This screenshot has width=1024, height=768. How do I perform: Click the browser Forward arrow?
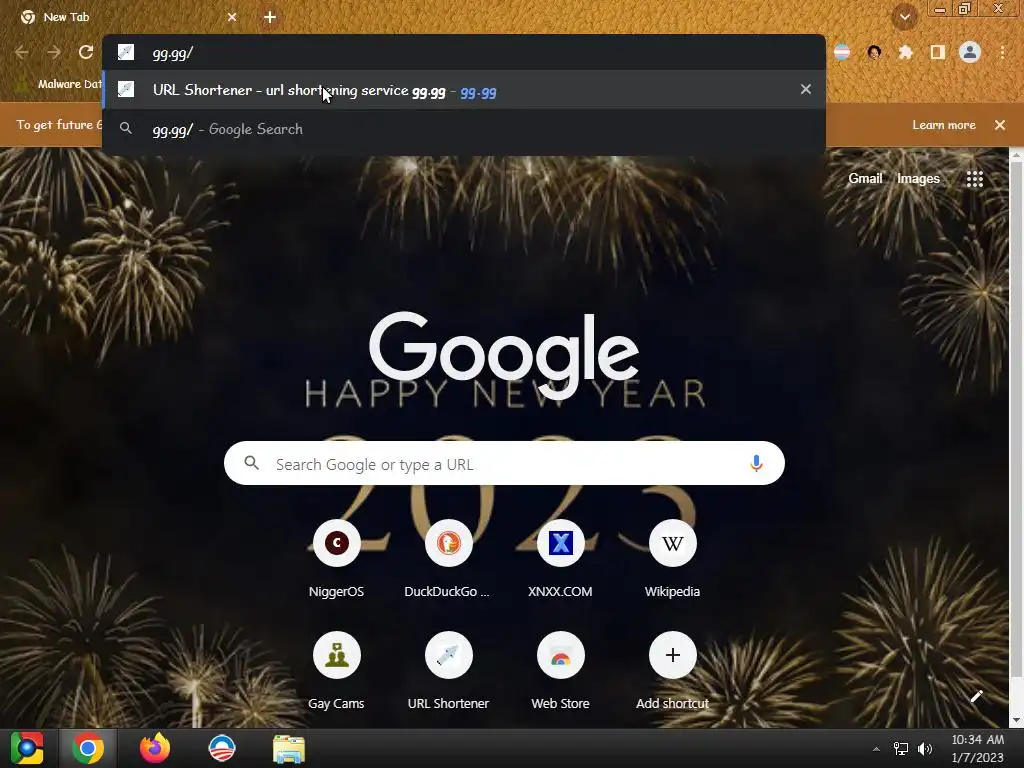pyautogui.click(x=54, y=52)
